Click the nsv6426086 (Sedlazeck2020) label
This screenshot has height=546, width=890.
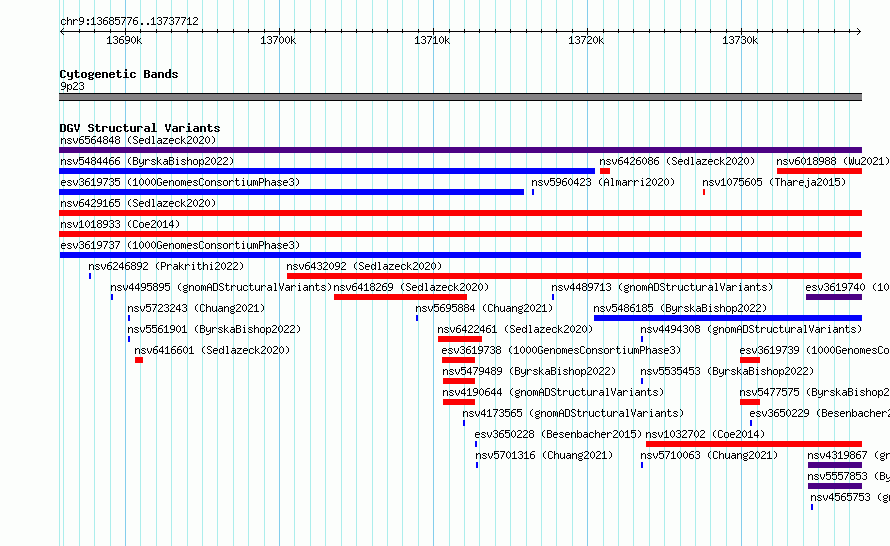[x=677, y=161]
